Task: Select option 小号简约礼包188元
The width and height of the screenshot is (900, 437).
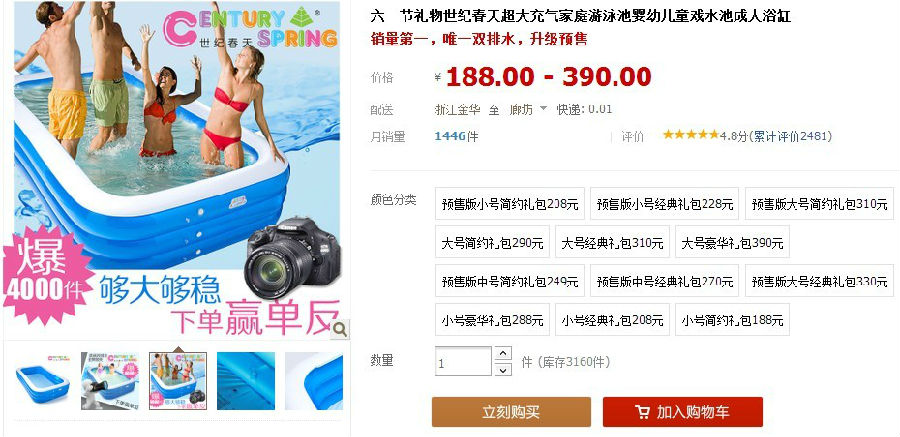Action: point(732,320)
